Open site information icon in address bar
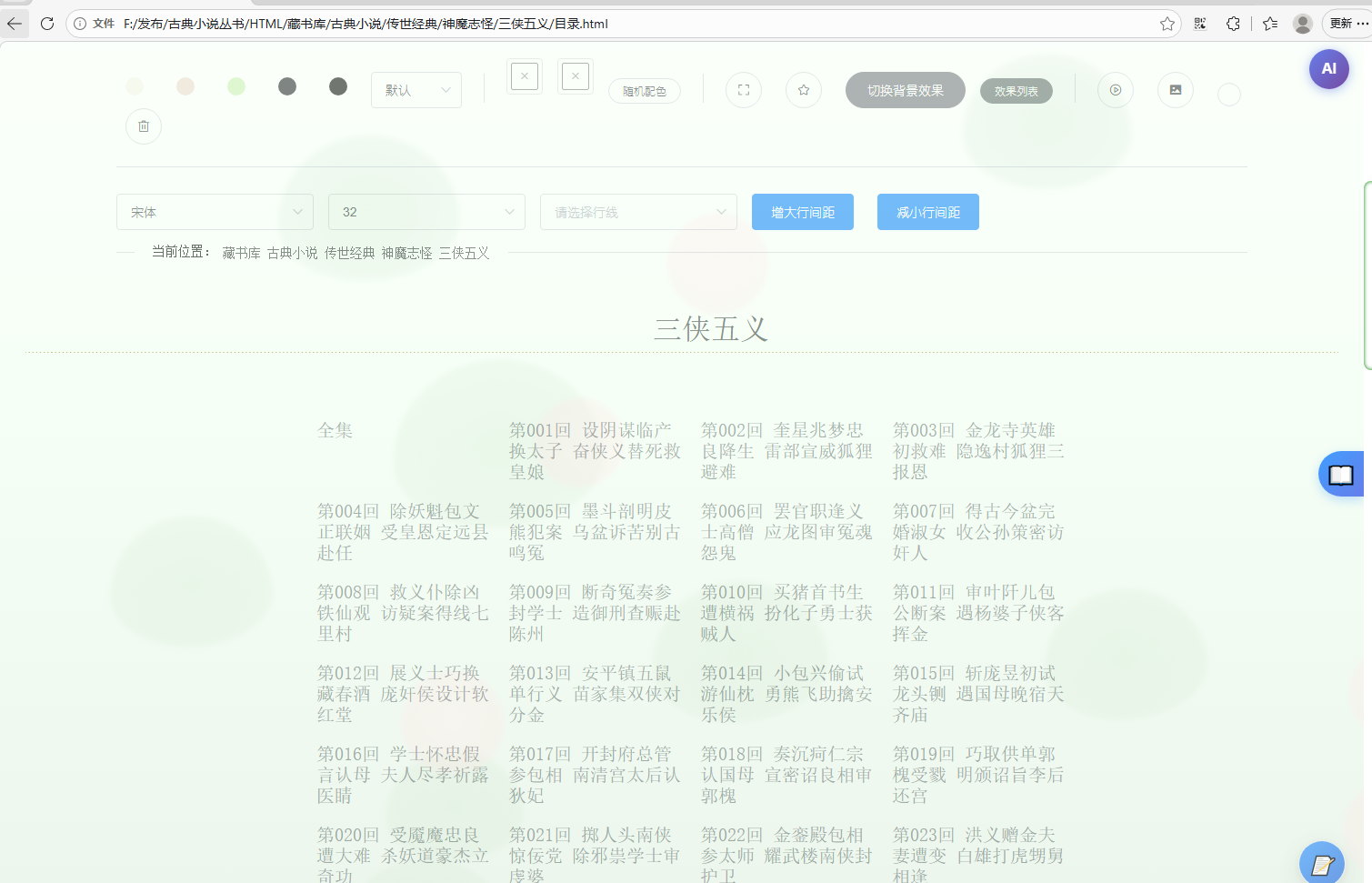 (x=80, y=24)
